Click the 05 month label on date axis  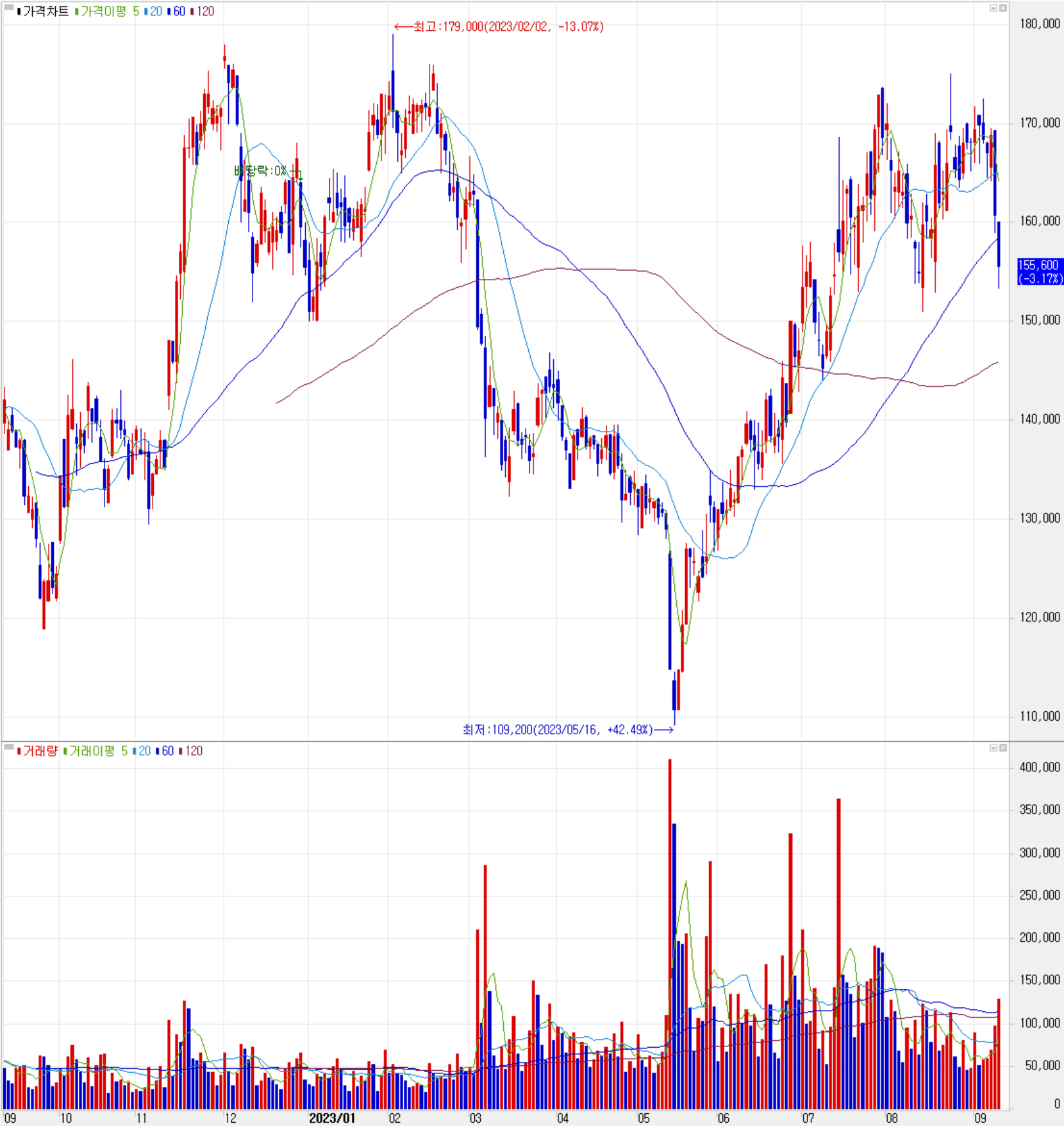point(644,1118)
